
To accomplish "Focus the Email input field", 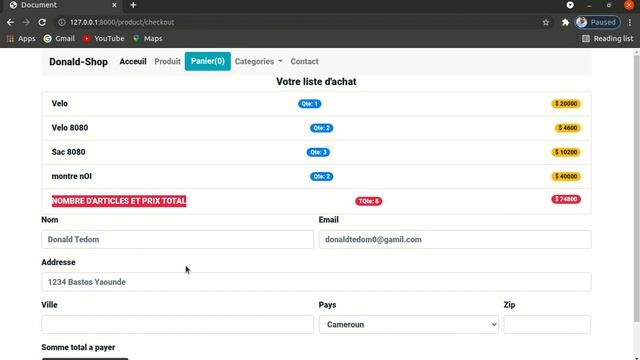I will click(455, 240).
